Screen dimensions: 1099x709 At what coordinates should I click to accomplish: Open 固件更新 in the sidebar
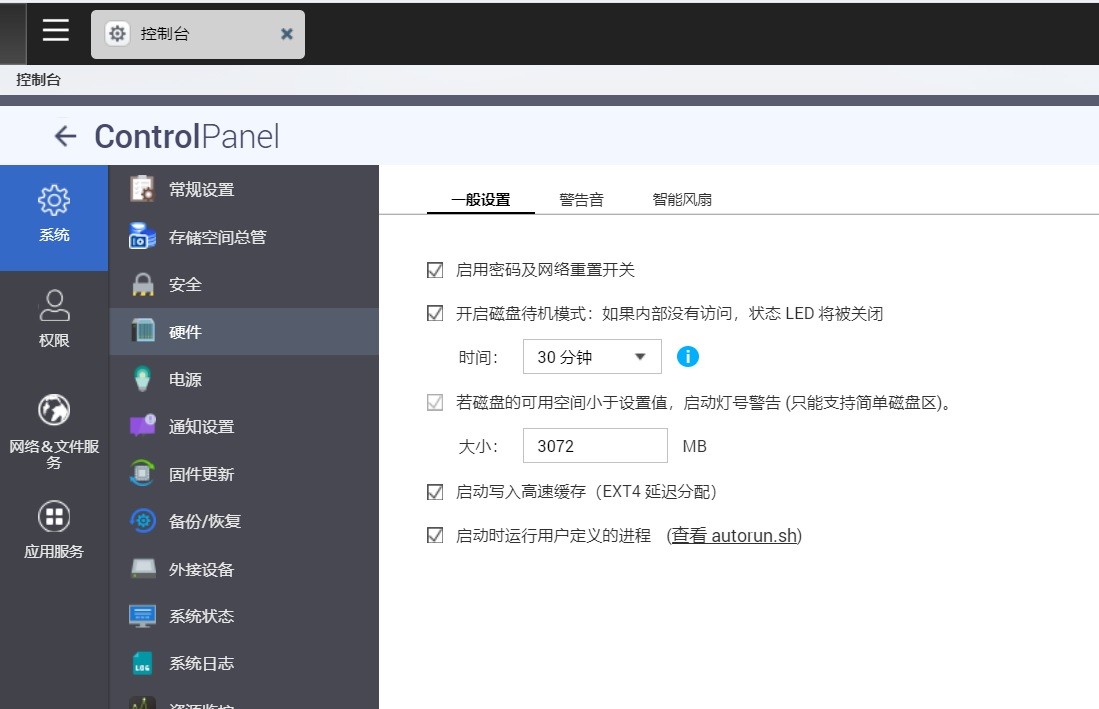[x=200, y=474]
